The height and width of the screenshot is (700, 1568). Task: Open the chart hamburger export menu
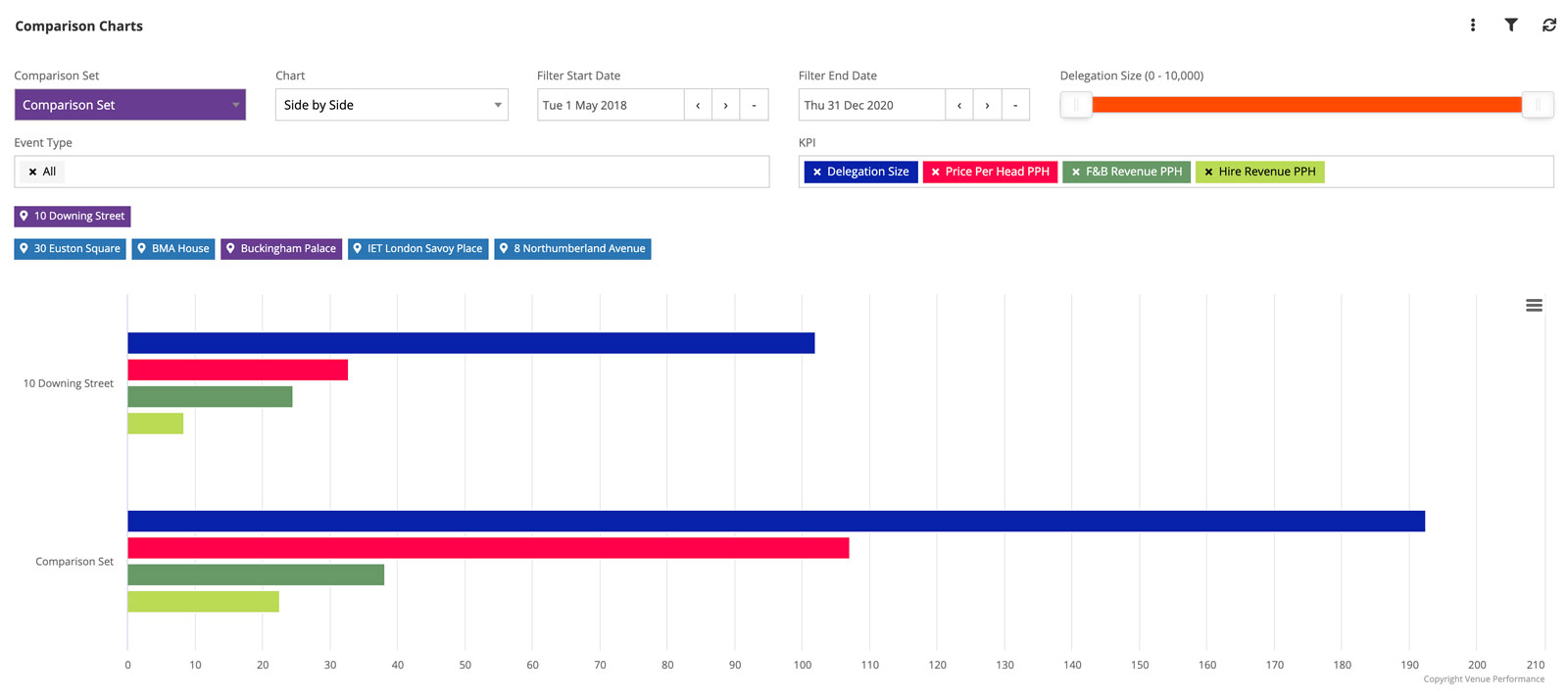coord(1534,306)
